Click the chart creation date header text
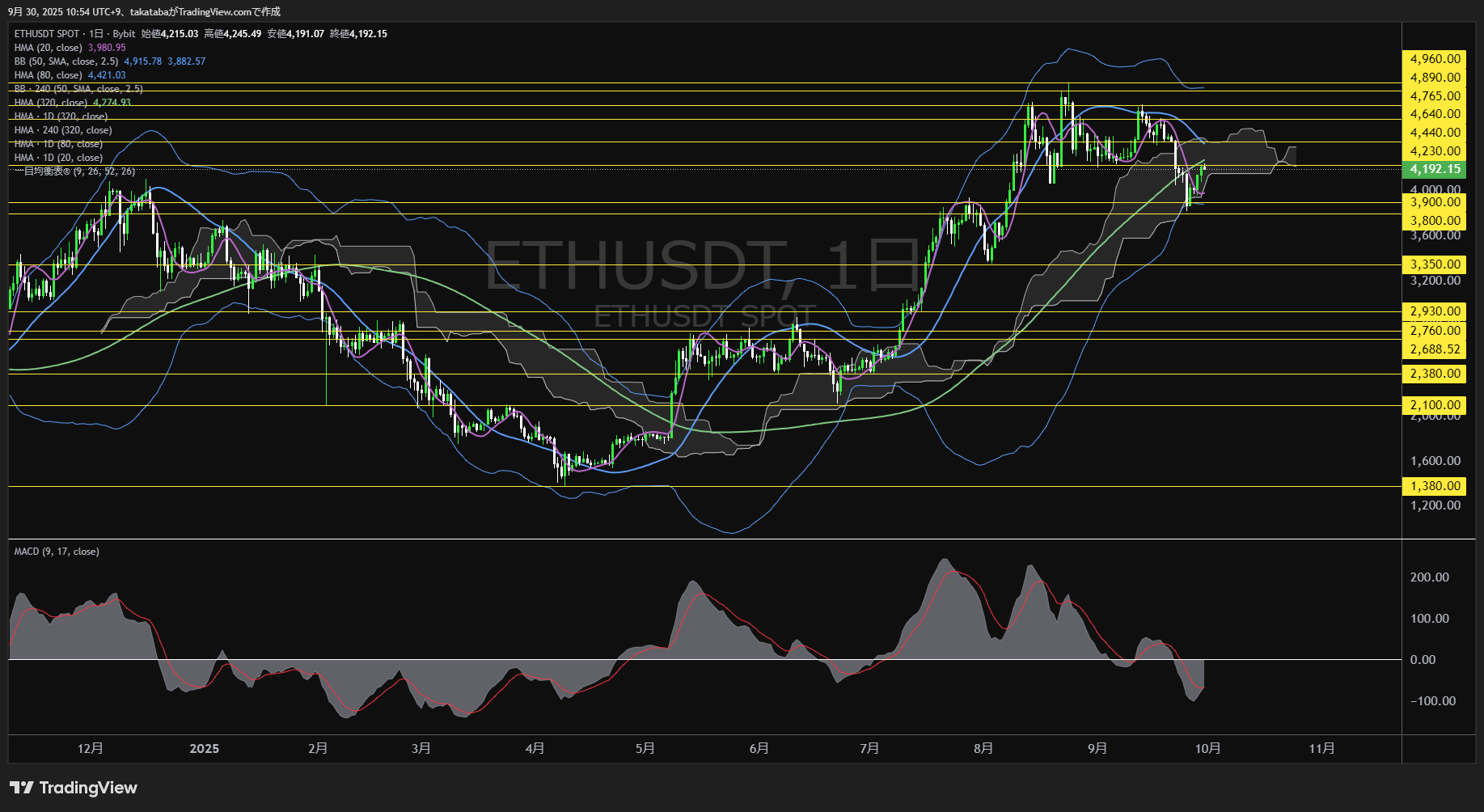1484x812 pixels. (x=144, y=11)
